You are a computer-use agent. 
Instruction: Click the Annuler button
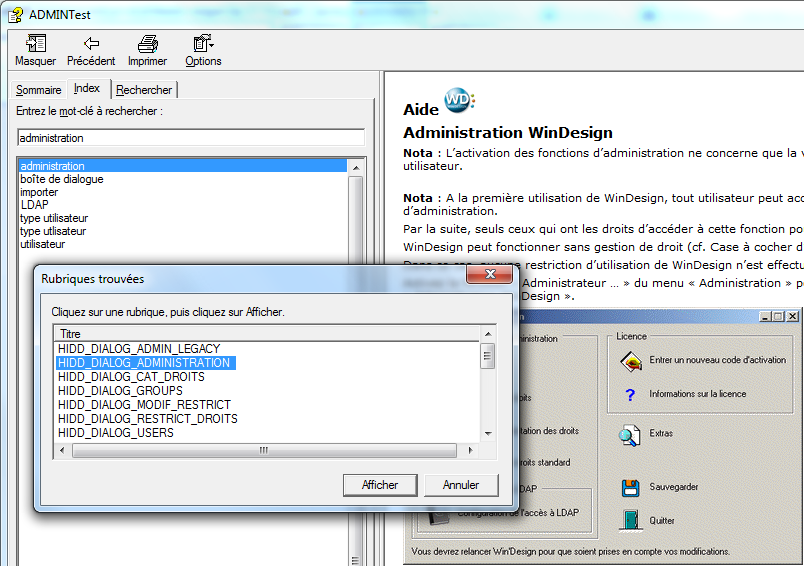(461, 485)
